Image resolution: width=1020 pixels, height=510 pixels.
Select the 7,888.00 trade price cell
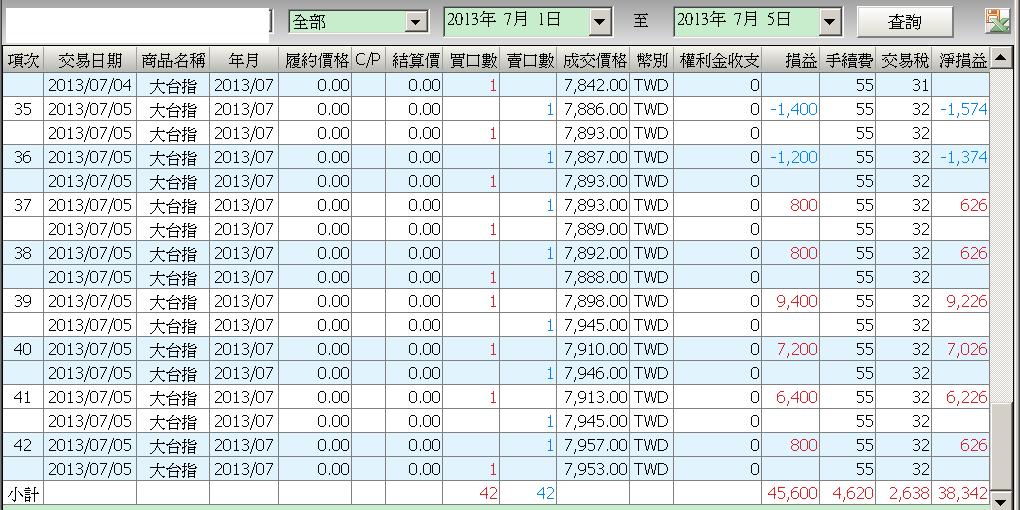[x=593, y=277]
